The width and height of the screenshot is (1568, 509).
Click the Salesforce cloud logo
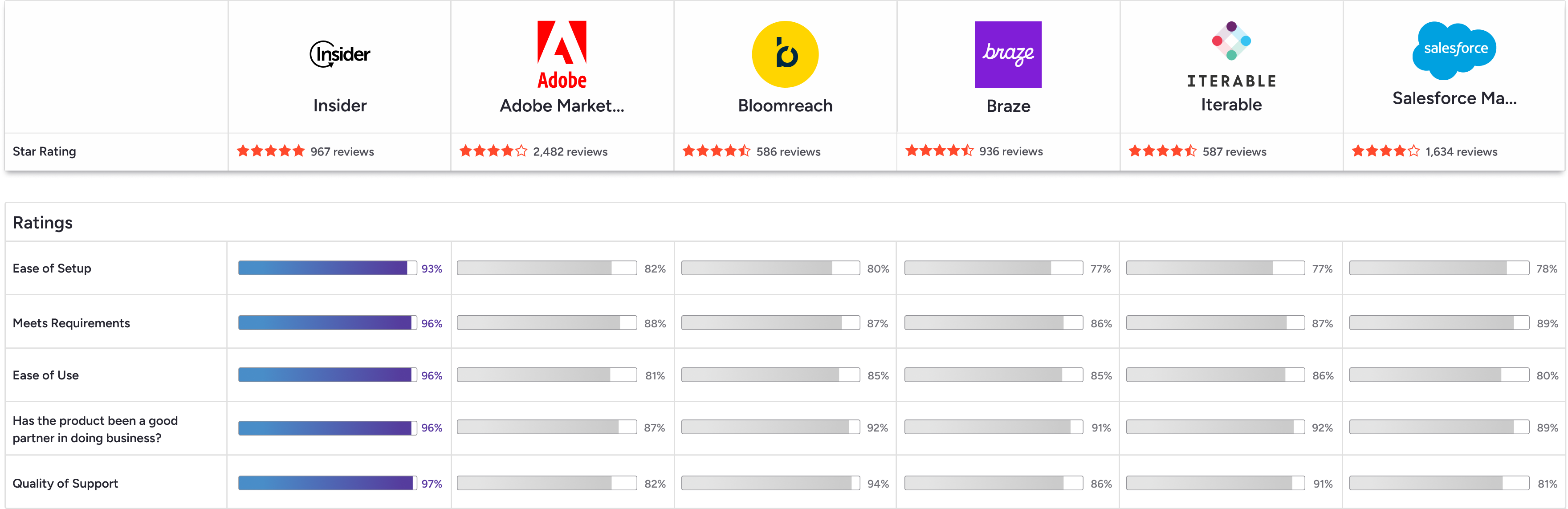[x=1454, y=50]
